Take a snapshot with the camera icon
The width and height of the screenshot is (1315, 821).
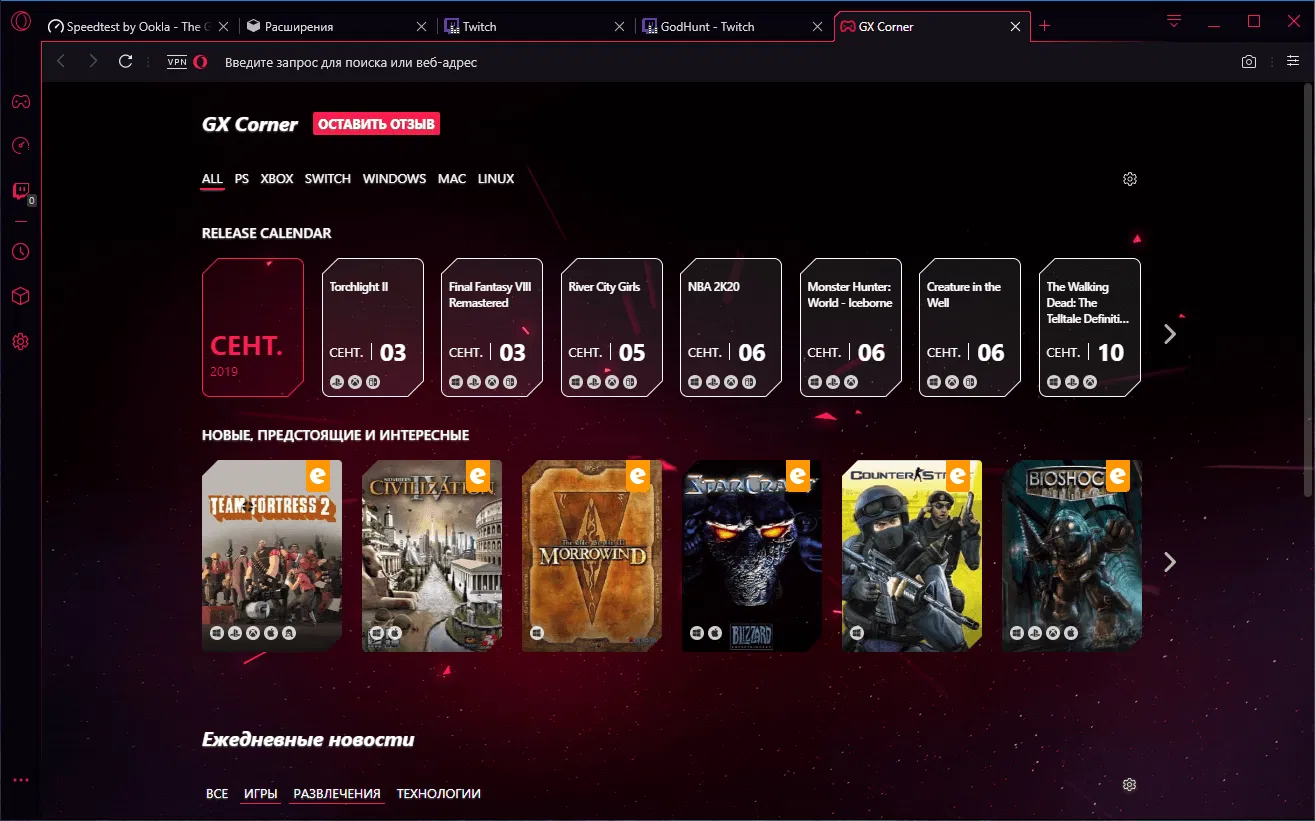[x=1249, y=62]
